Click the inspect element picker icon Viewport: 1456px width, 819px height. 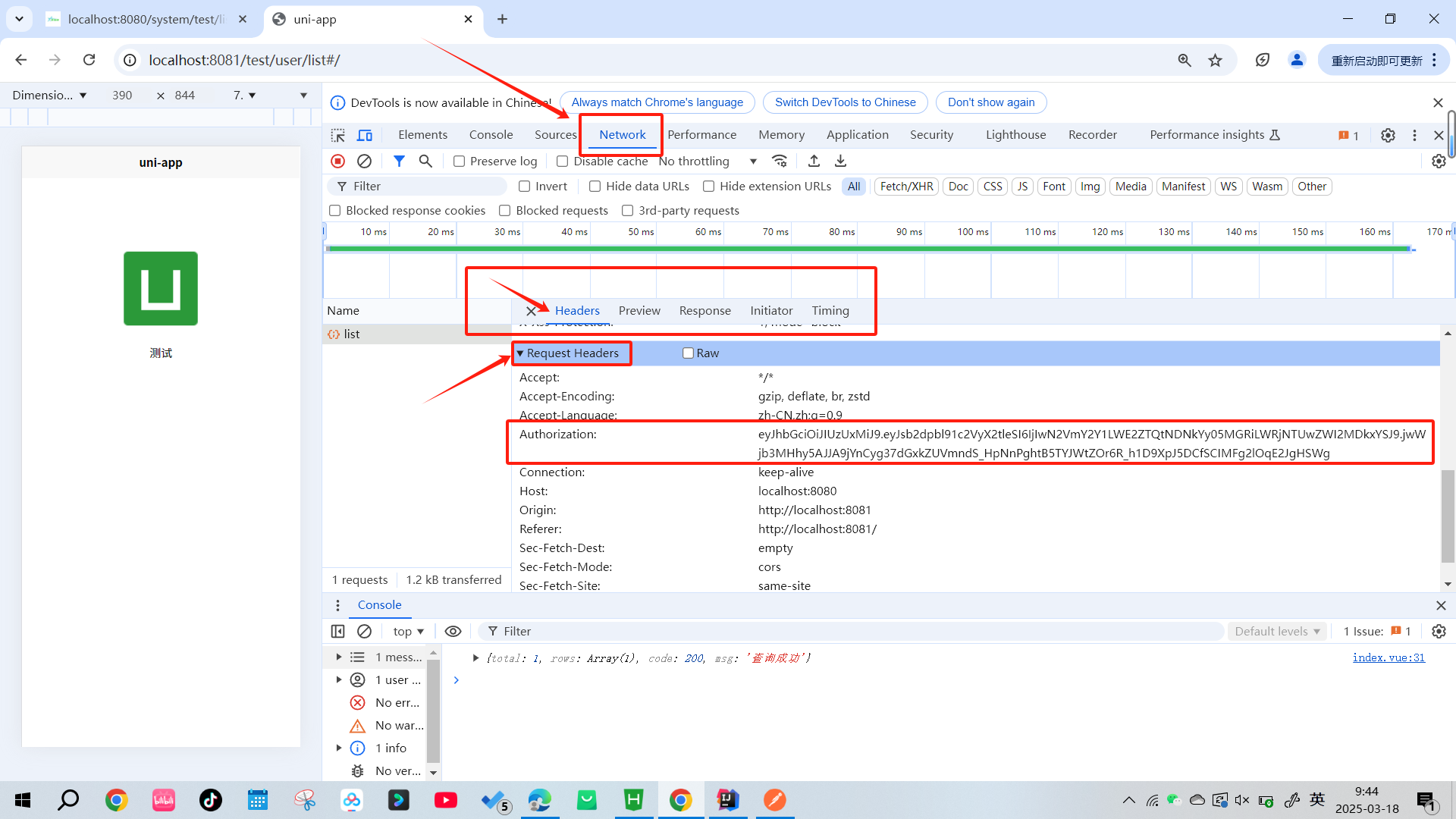tap(338, 135)
